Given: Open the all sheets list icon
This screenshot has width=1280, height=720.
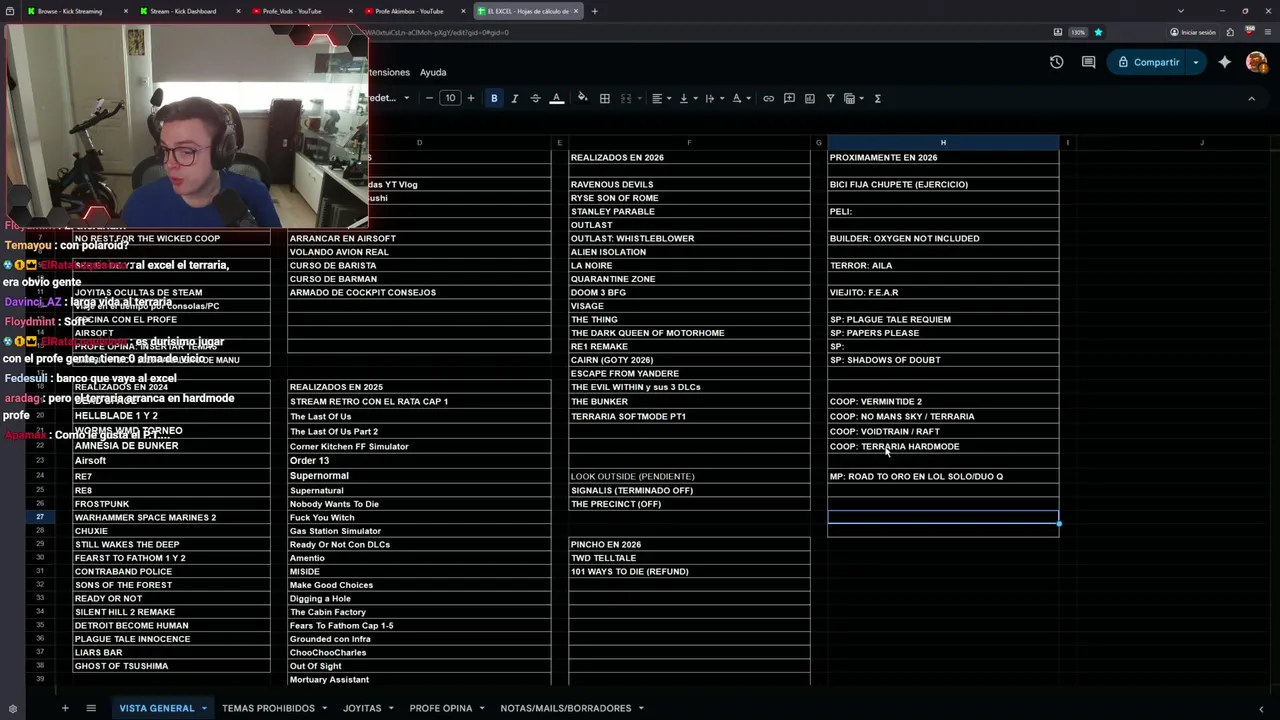Looking at the screenshot, I should coord(91,708).
